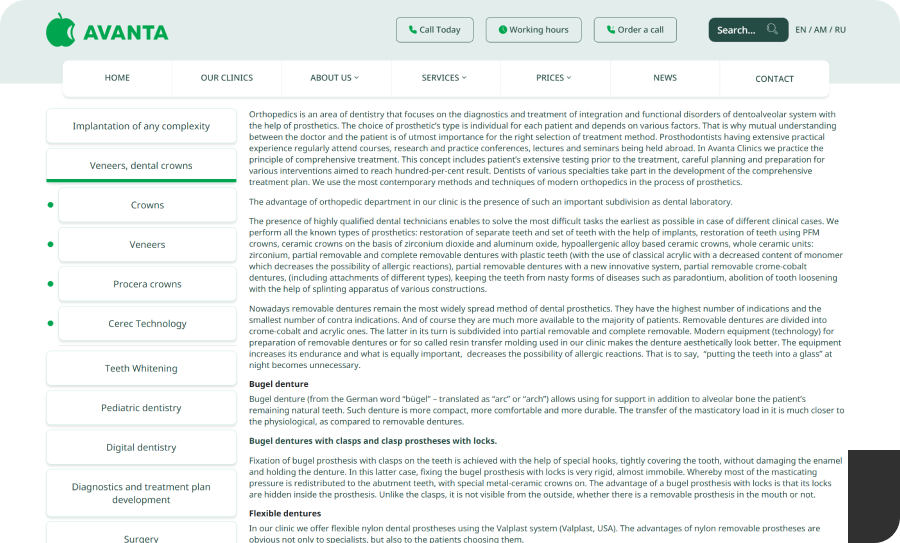Click the AVANTA brand name text
900x543 pixels.
(126, 33)
